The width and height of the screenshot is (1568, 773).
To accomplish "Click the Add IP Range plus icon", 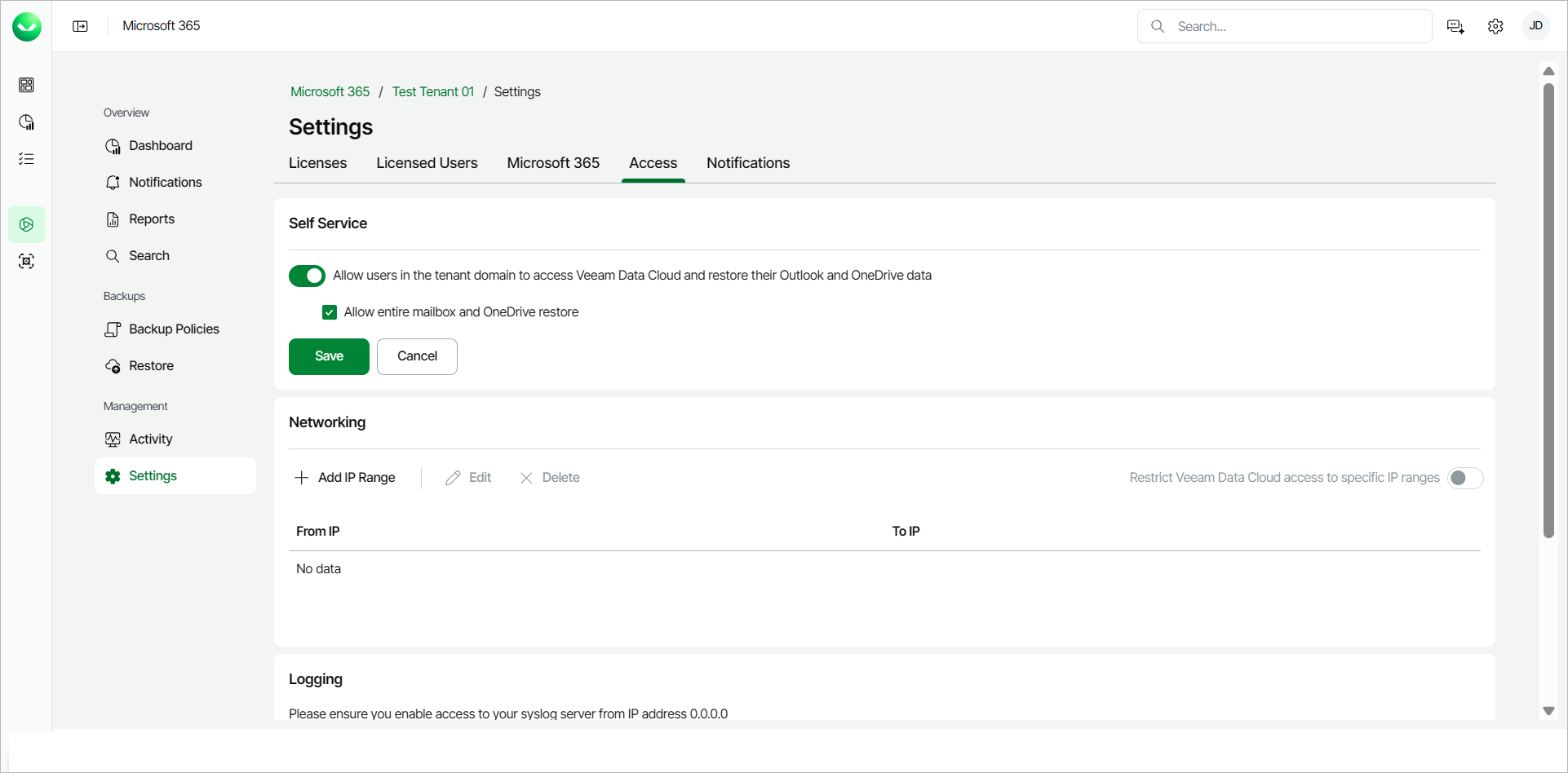I will [x=302, y=478].
